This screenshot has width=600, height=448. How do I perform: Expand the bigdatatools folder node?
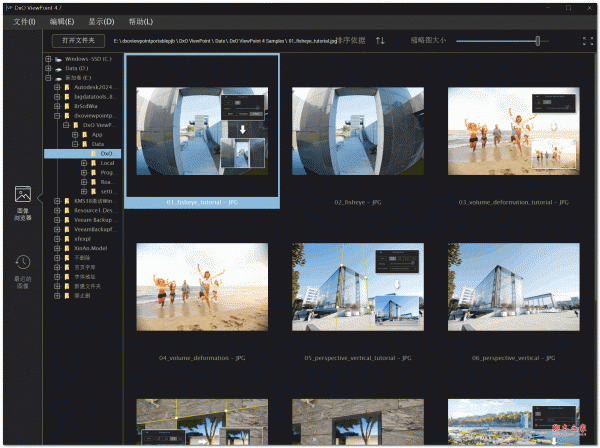57,97
